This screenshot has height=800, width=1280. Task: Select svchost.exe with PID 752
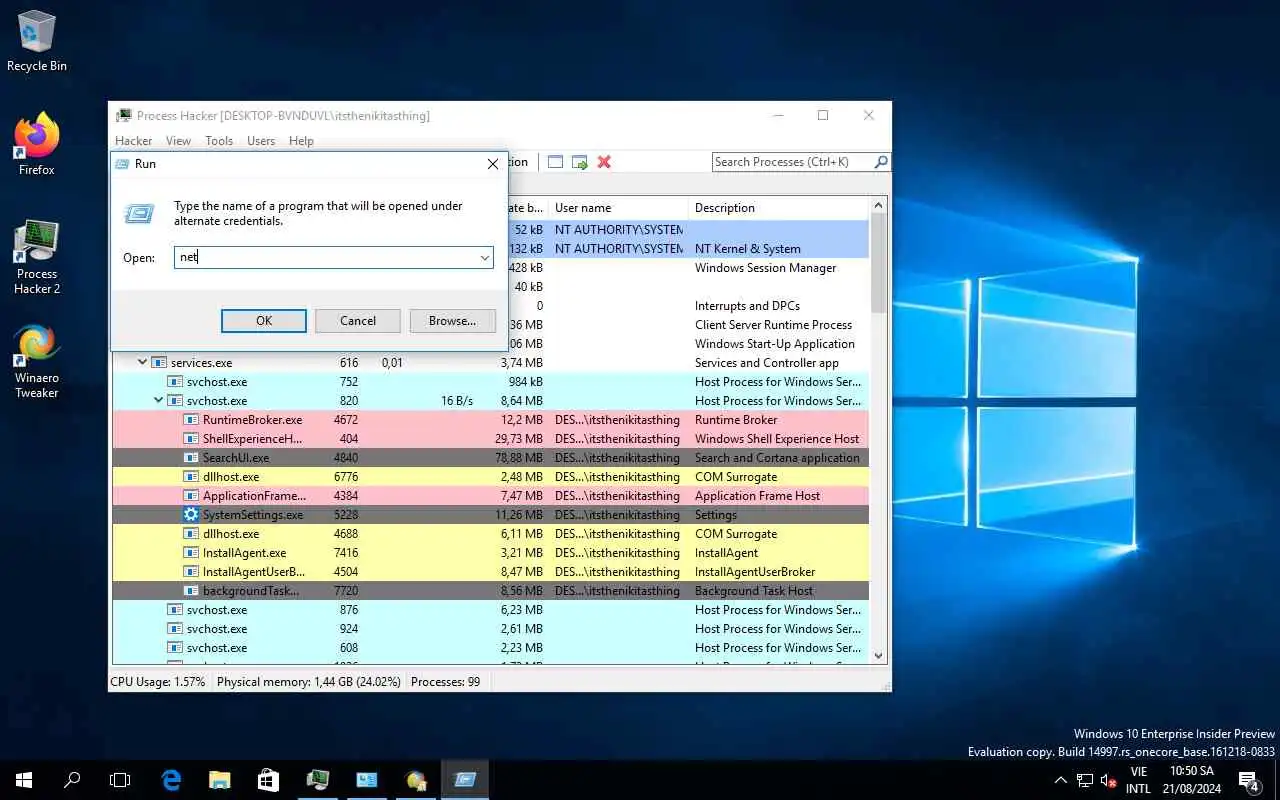(490, 382)
